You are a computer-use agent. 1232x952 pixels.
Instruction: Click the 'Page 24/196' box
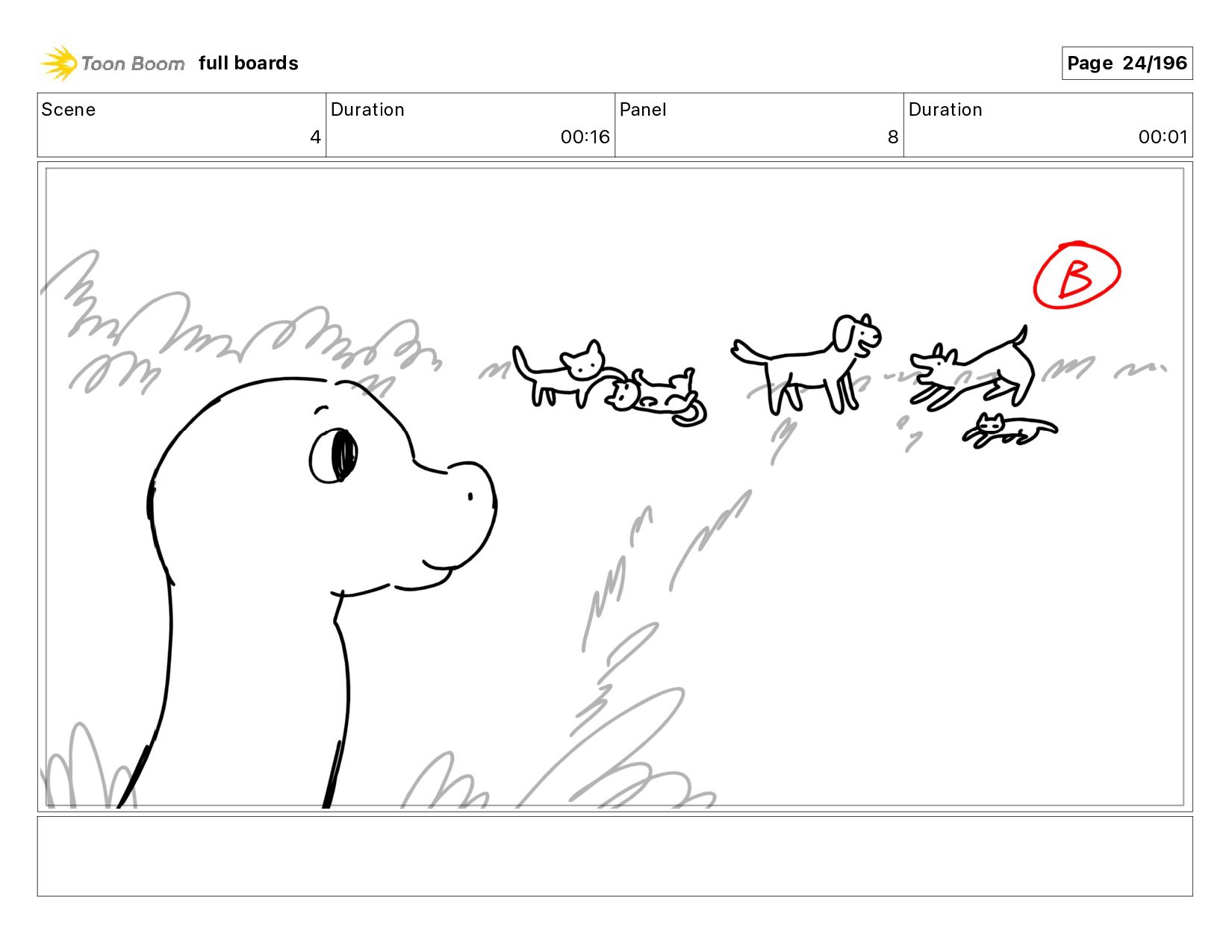1127,63
